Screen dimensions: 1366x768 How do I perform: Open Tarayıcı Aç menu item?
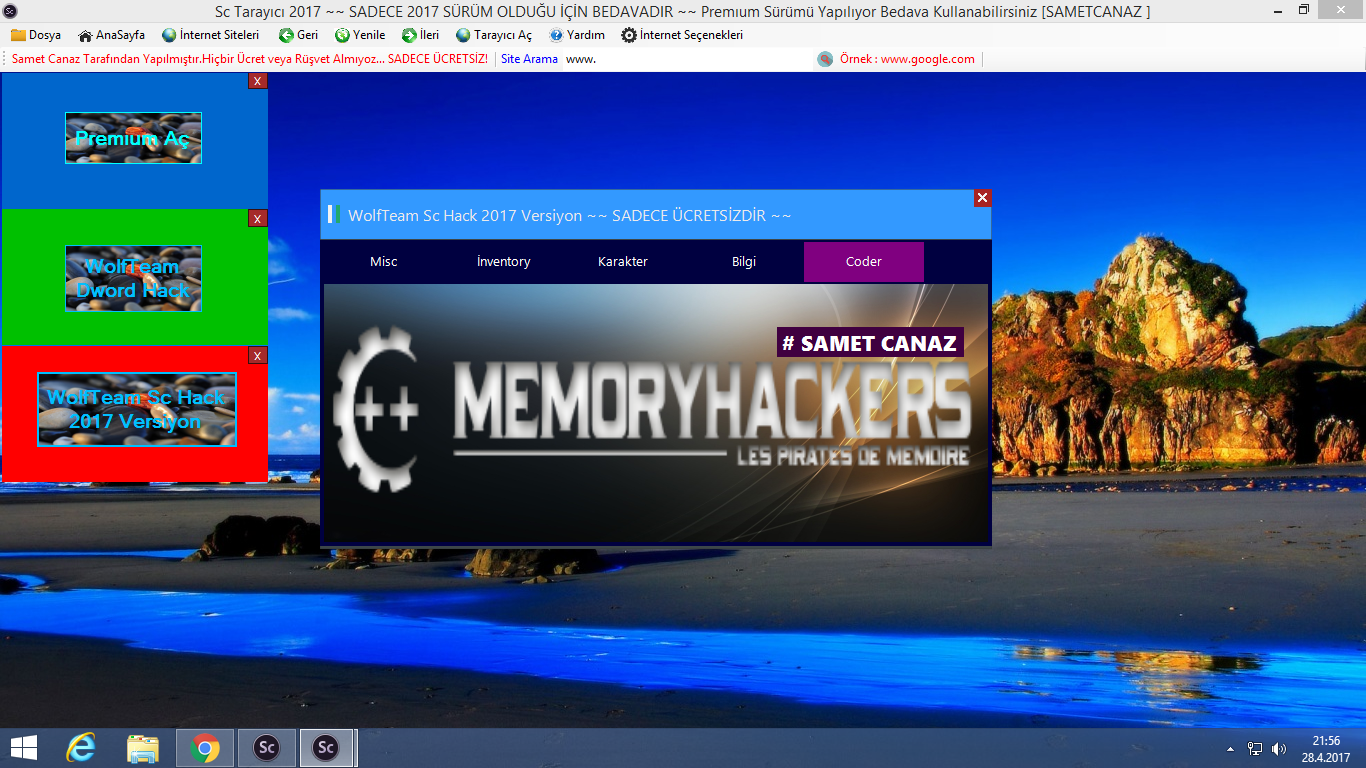(x=494, y=35)
